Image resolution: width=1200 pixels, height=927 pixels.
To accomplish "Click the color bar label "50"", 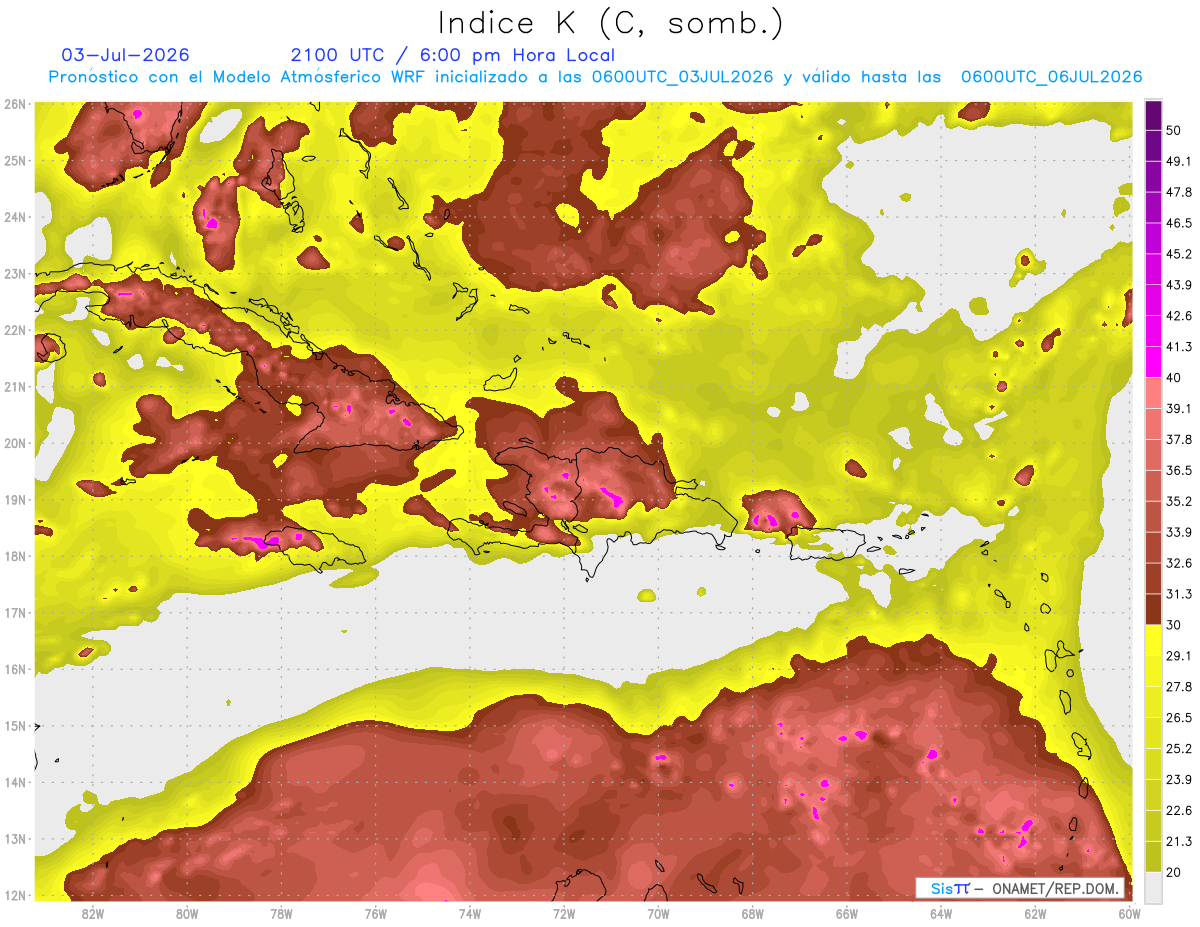I will pos(1175,131).
